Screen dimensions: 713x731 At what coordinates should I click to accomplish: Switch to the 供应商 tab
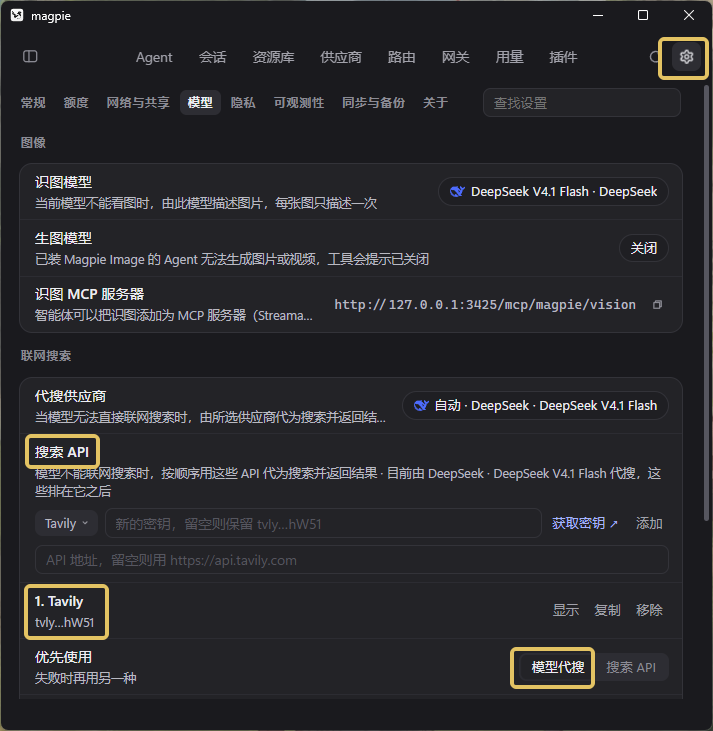click(x=341, y=57)
